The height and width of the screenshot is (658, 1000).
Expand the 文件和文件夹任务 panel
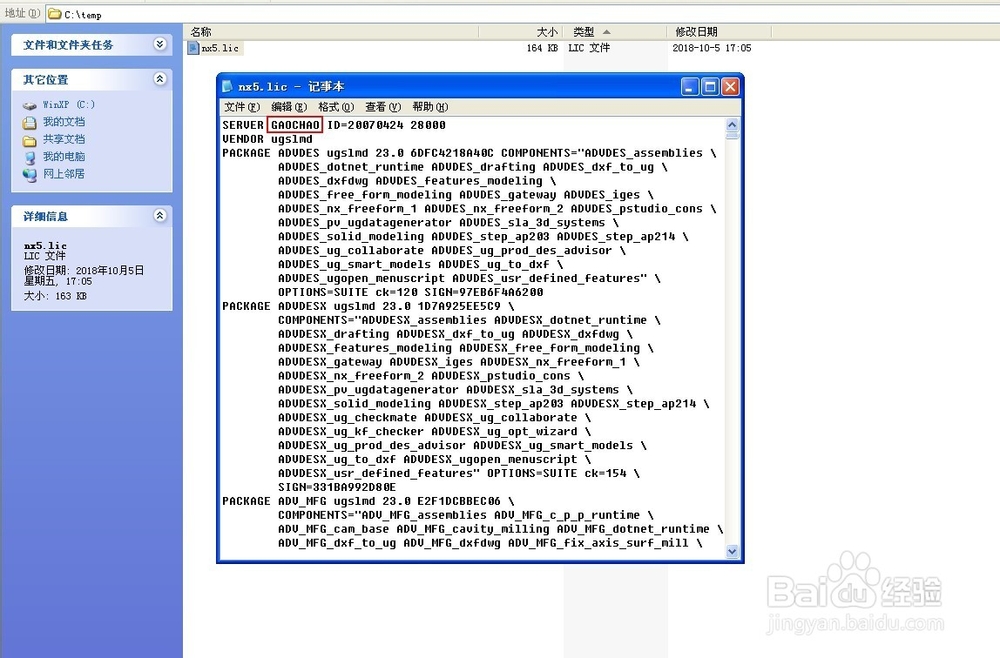160,44
